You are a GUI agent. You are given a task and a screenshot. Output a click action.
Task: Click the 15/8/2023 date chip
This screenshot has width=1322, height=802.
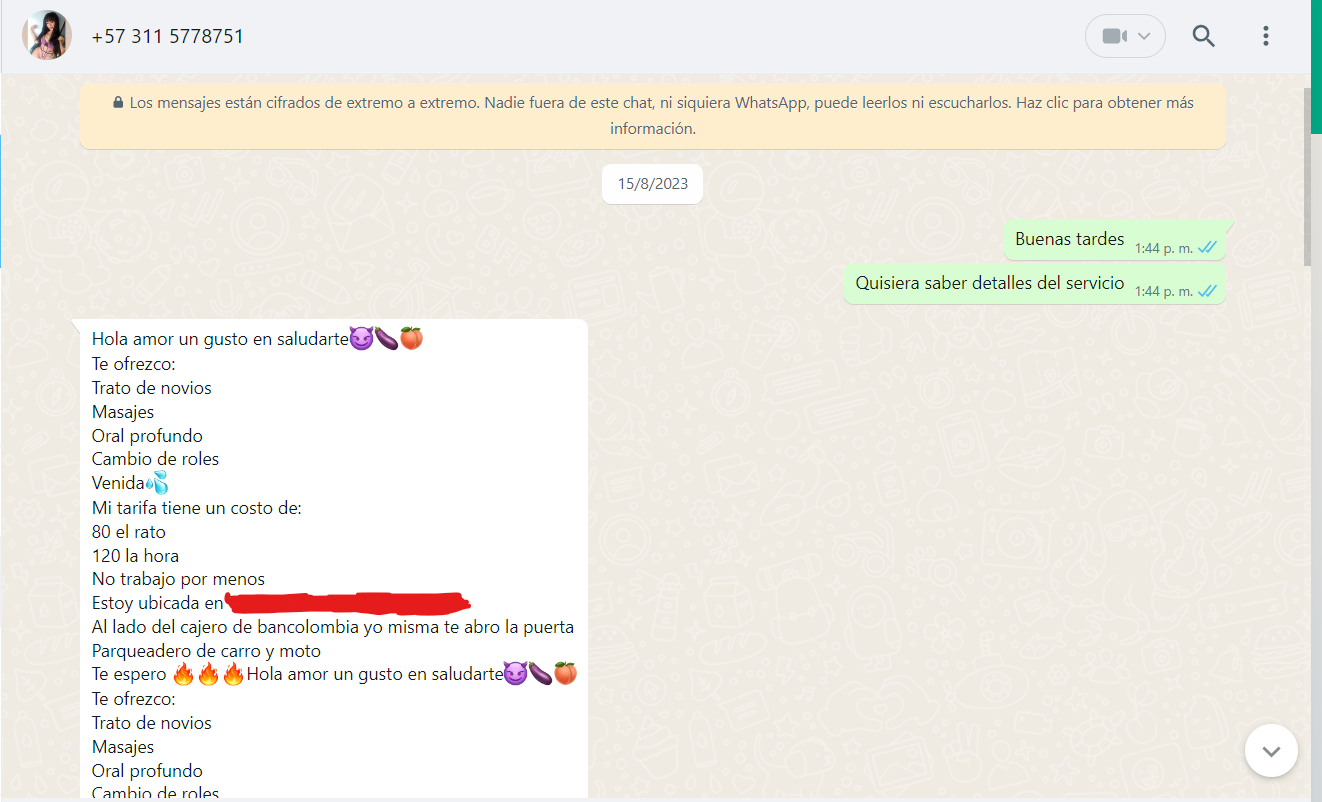[652, 184]
